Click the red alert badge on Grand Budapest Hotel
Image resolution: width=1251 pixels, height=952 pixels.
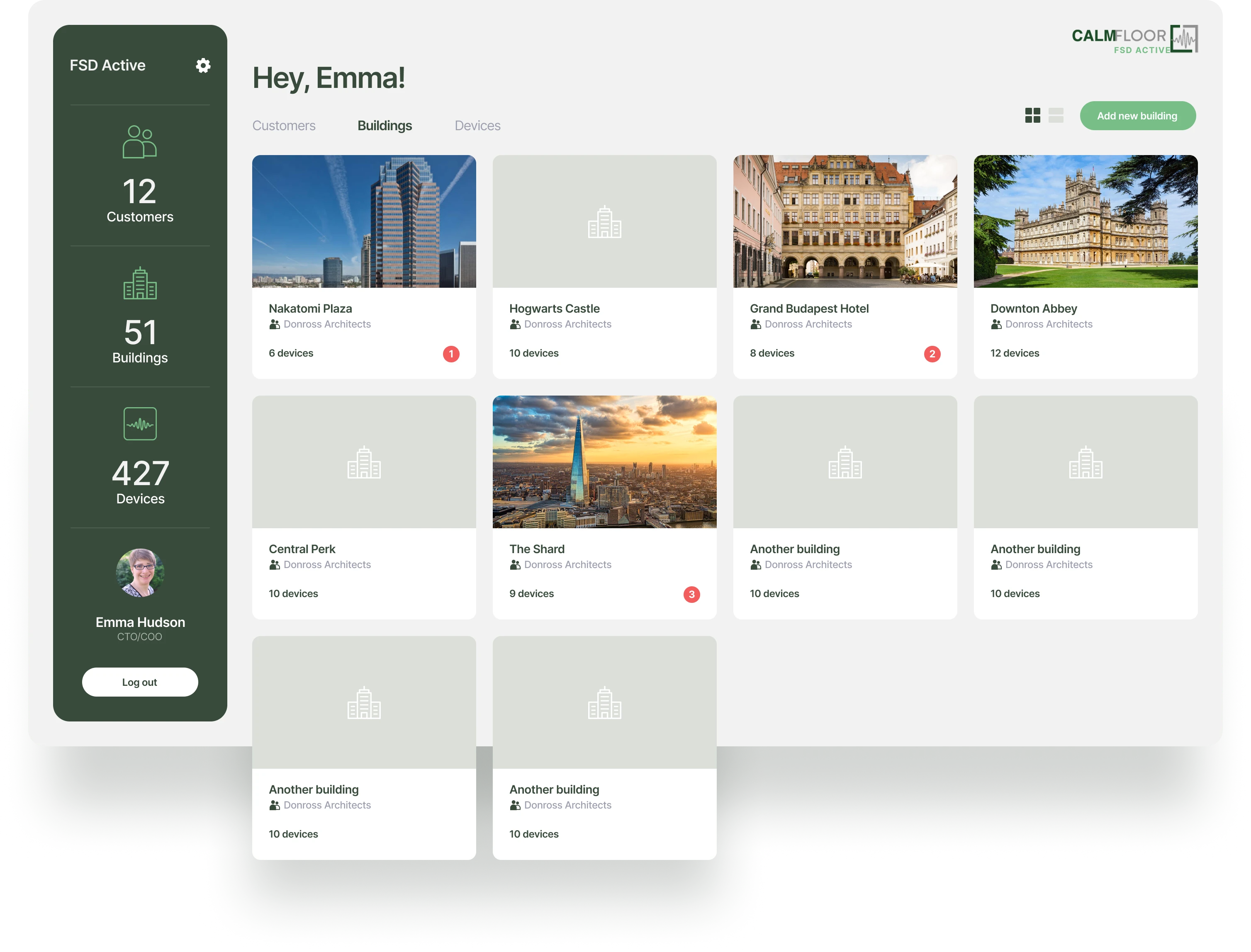[932, 354]
